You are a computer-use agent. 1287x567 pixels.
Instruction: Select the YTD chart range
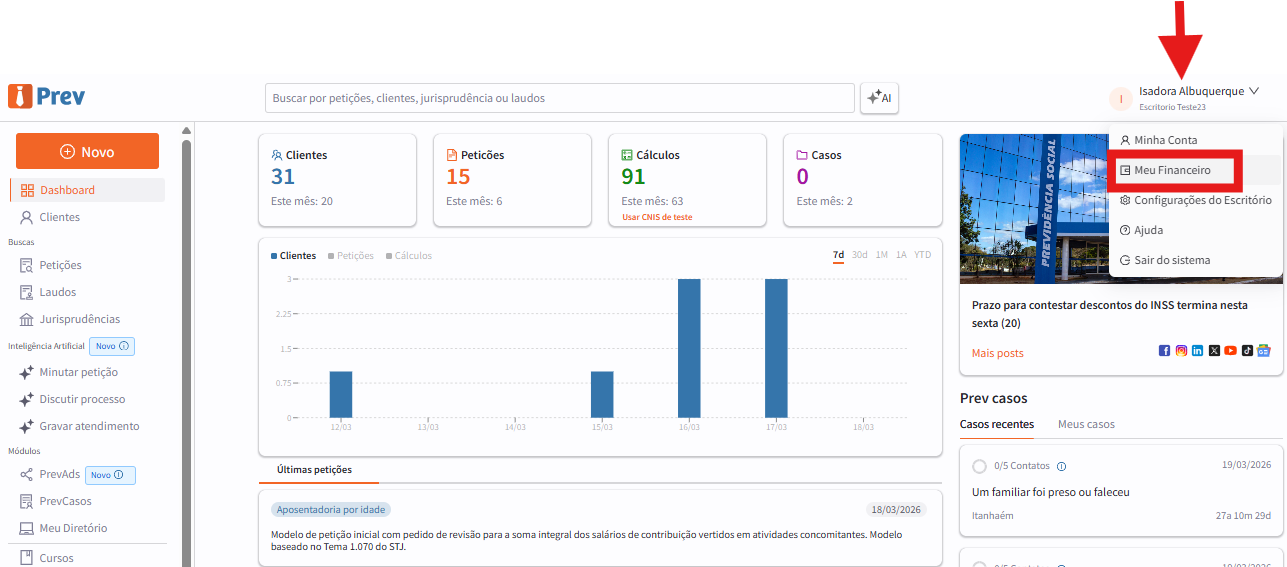[922, 255]
